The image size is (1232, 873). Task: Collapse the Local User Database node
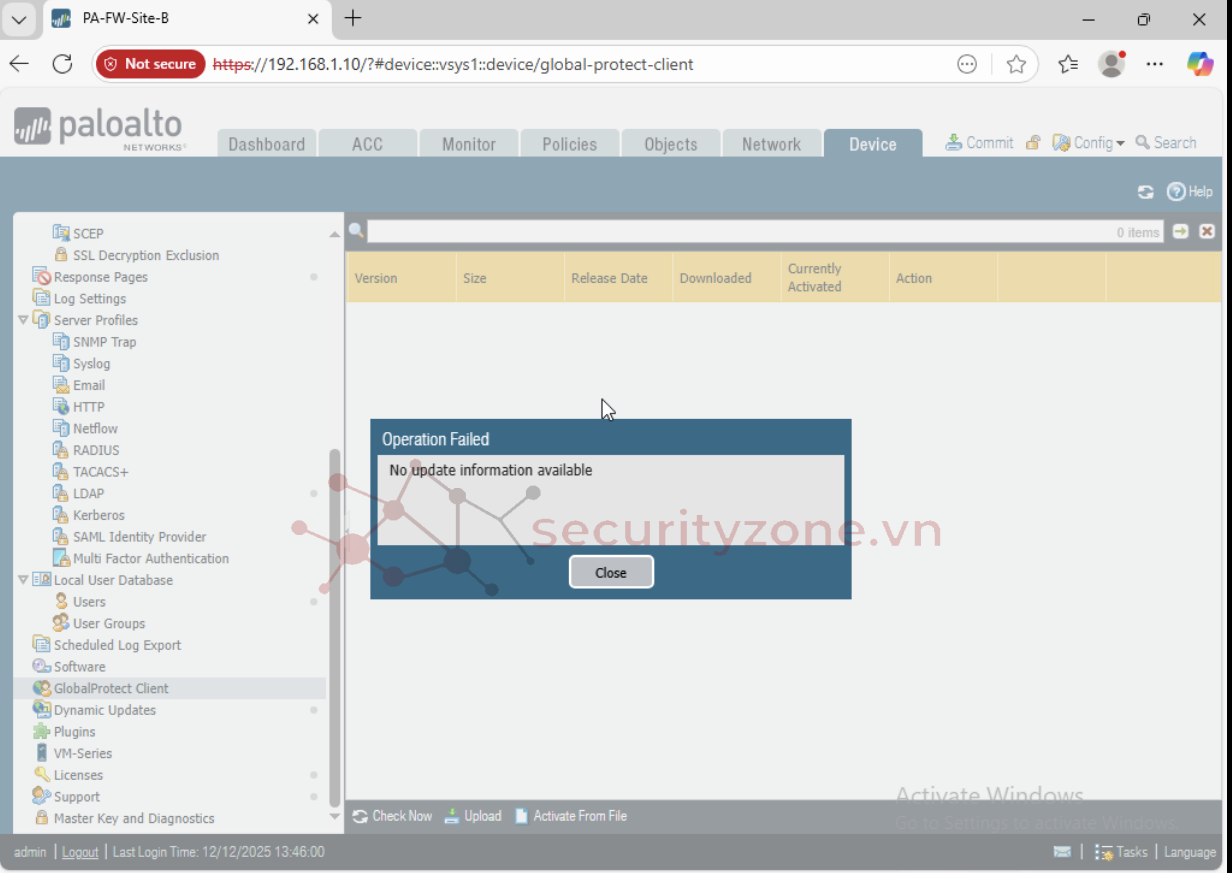click(23, 580)
